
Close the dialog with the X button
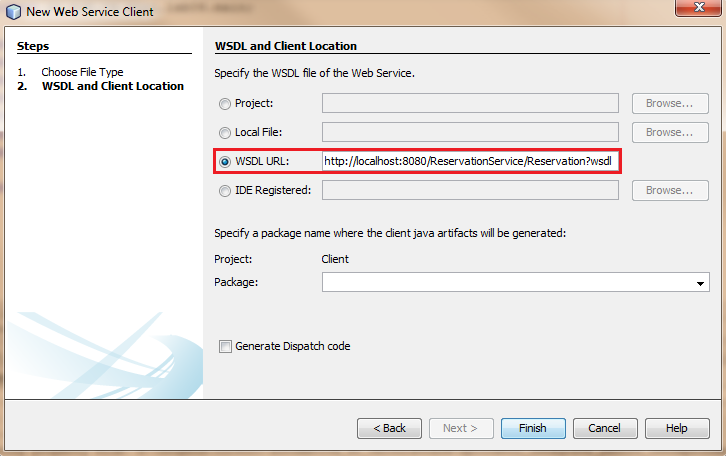(698, 7)
